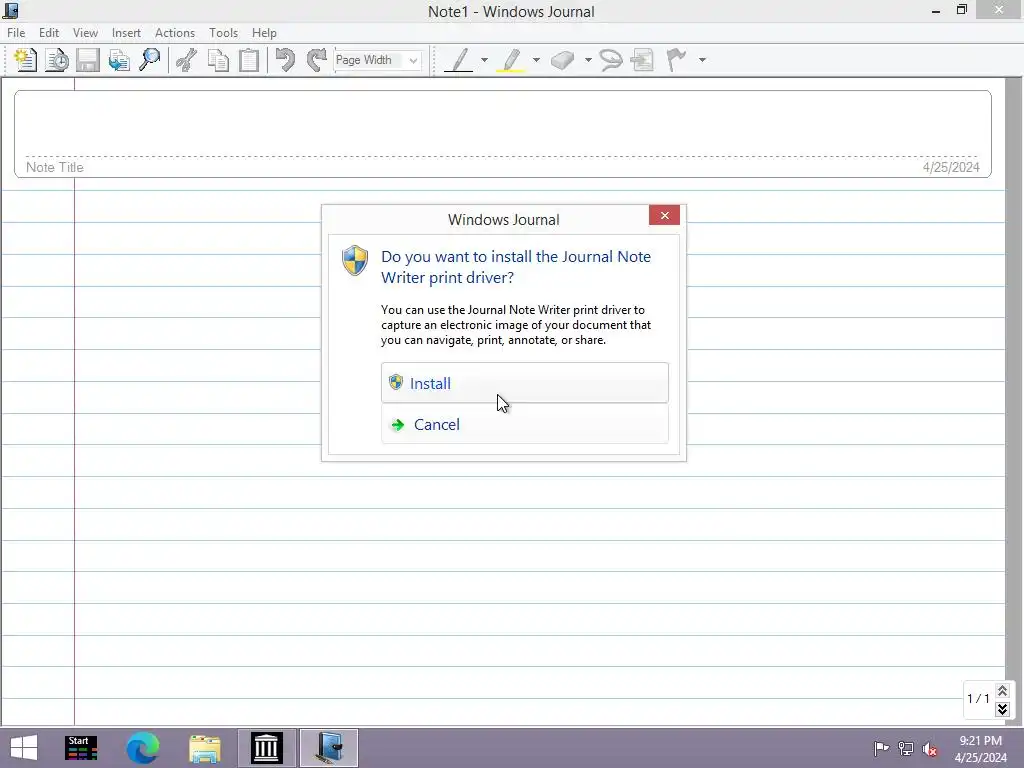Click the Export/send note icon
Image resolution: width=1024 pixels, height=768 pixels.
(x=119, y=60)
